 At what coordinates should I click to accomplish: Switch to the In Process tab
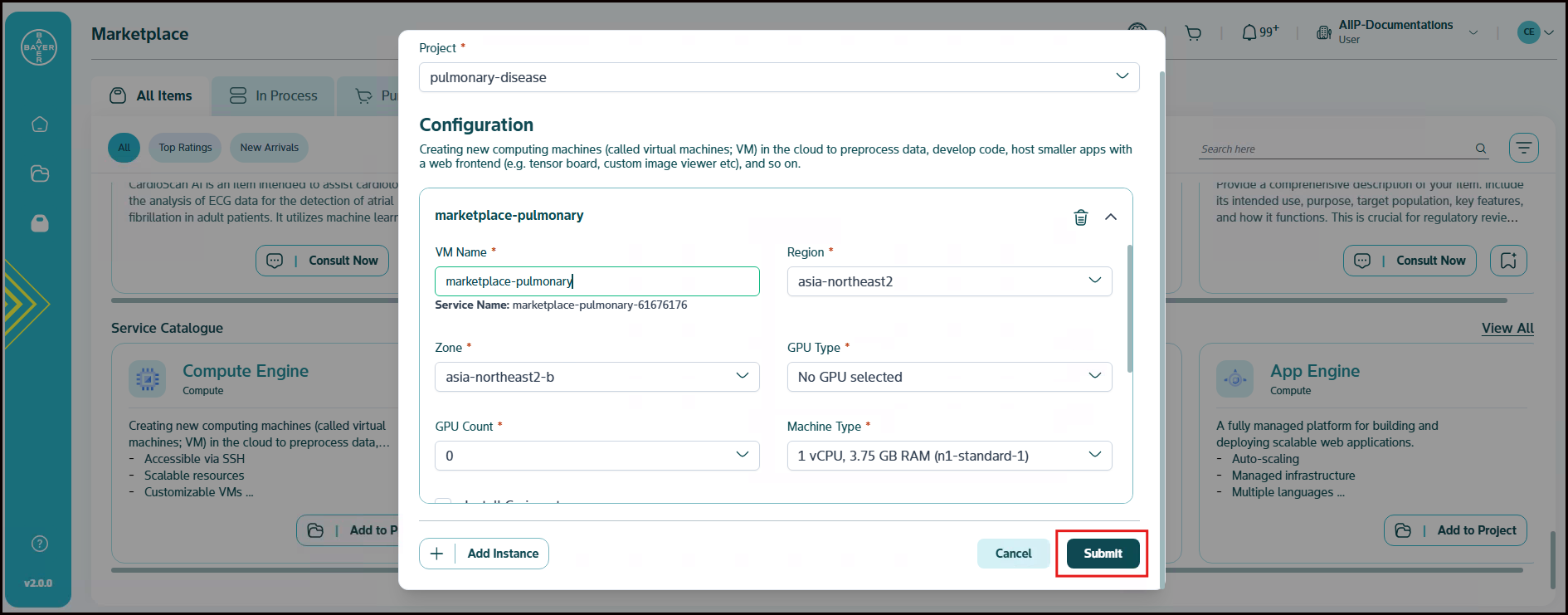coord(273,96)
